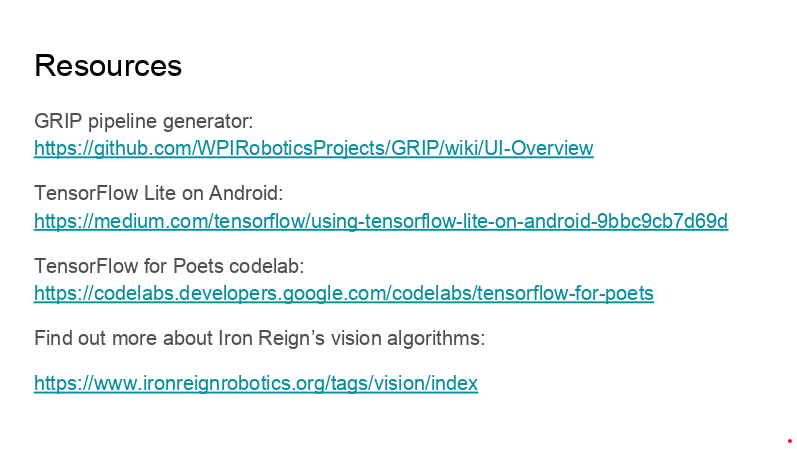
Task: Click the 'TensorFlow Lite on Android:' label
Action: (x=158, y=193)
